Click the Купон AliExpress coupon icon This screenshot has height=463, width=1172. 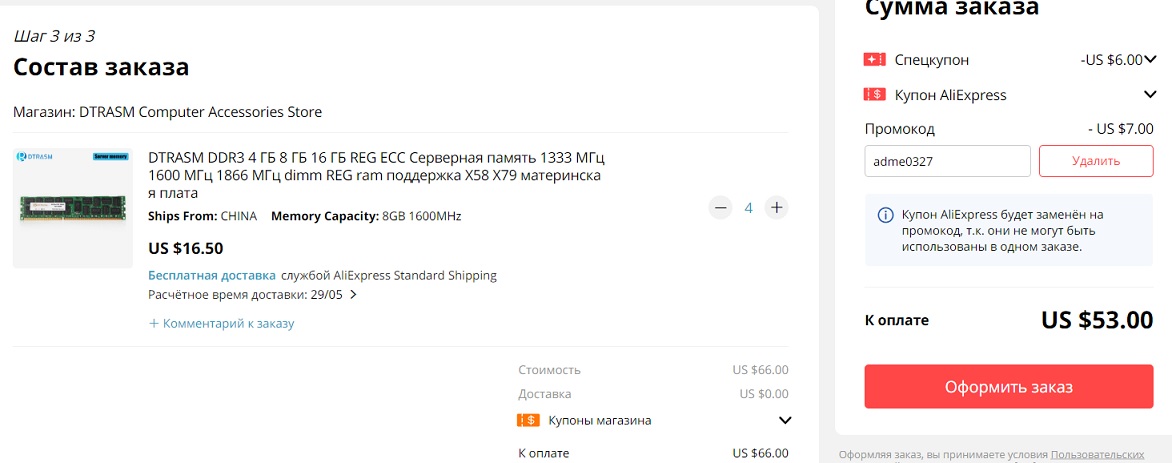pyautogui.click(x=875, y=95)
